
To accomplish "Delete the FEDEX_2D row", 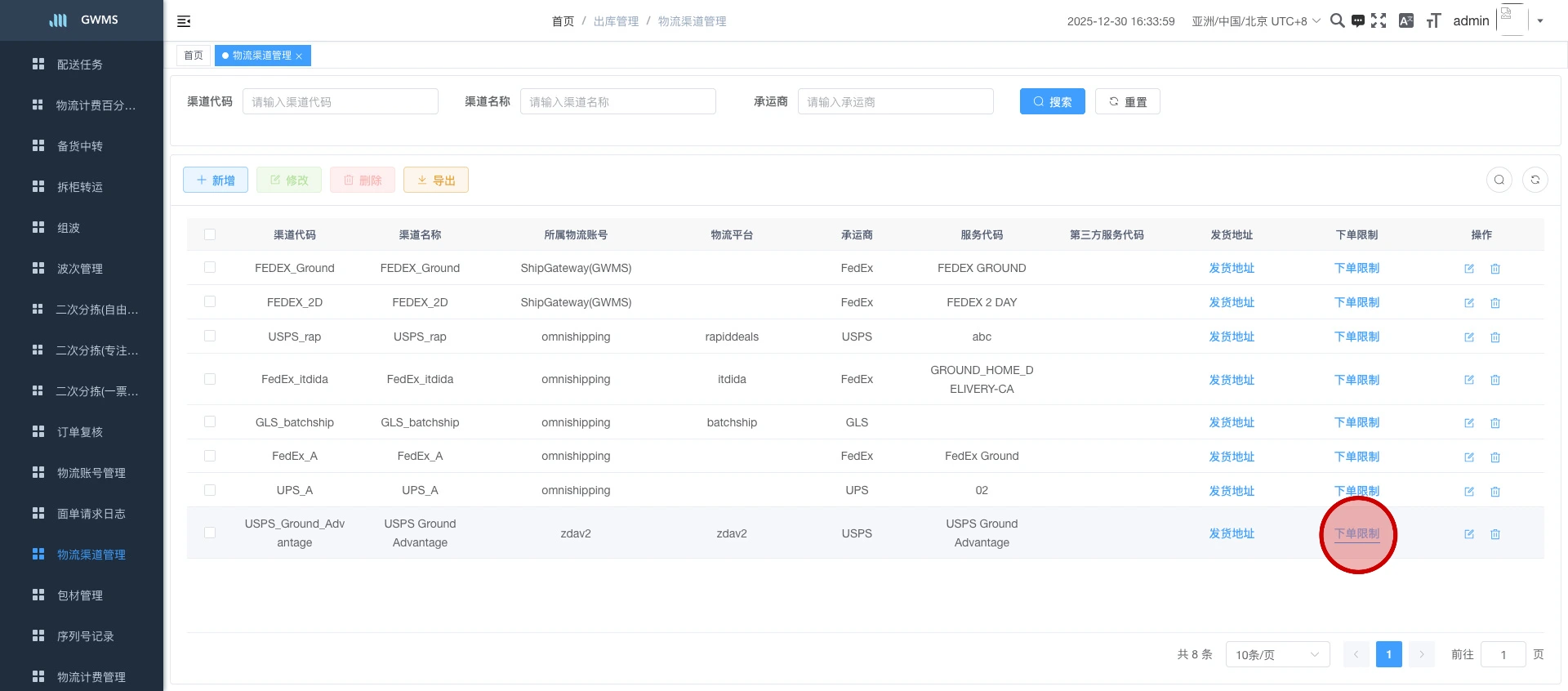I will pyautogui.click(x=1495, y=303).
